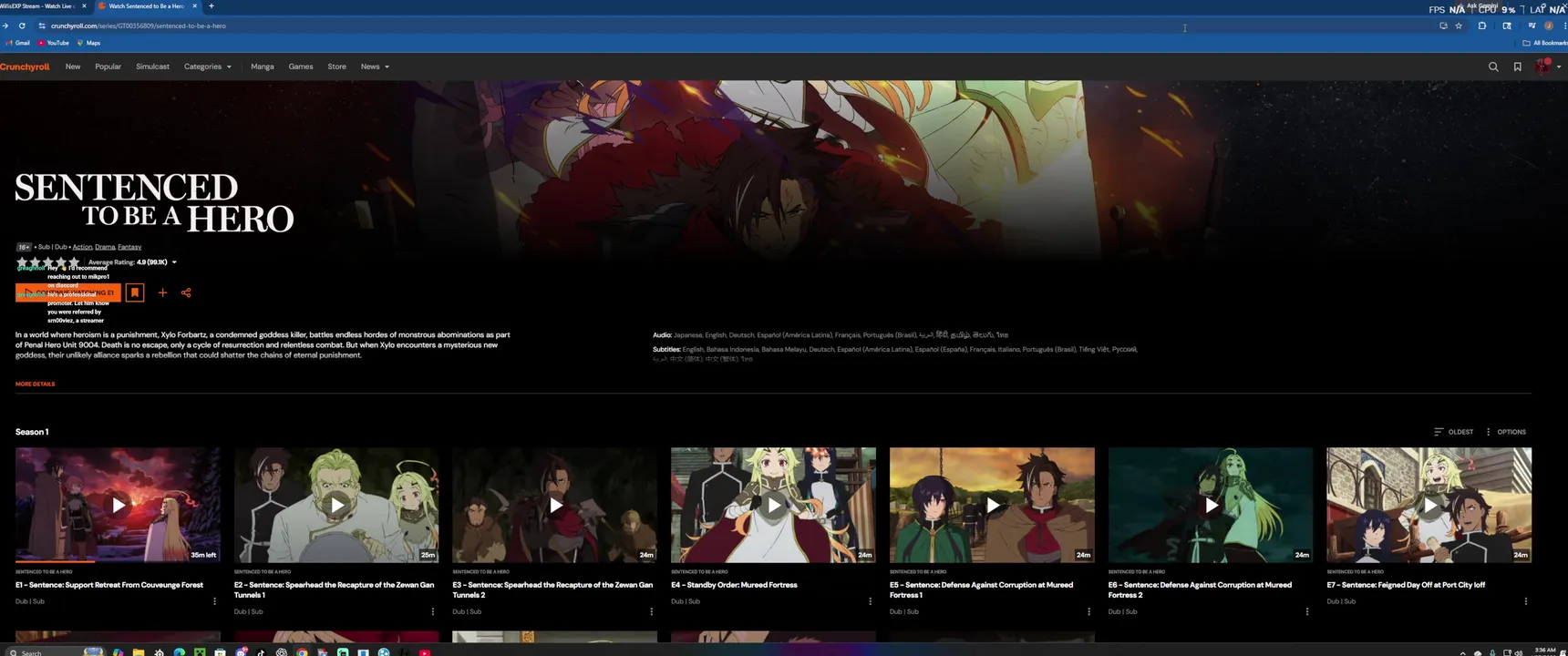The image size is (1568, 656).
Task: Open E4 - Standby Order: Mureed Fortress title
Action: click(x=734, y=585)
